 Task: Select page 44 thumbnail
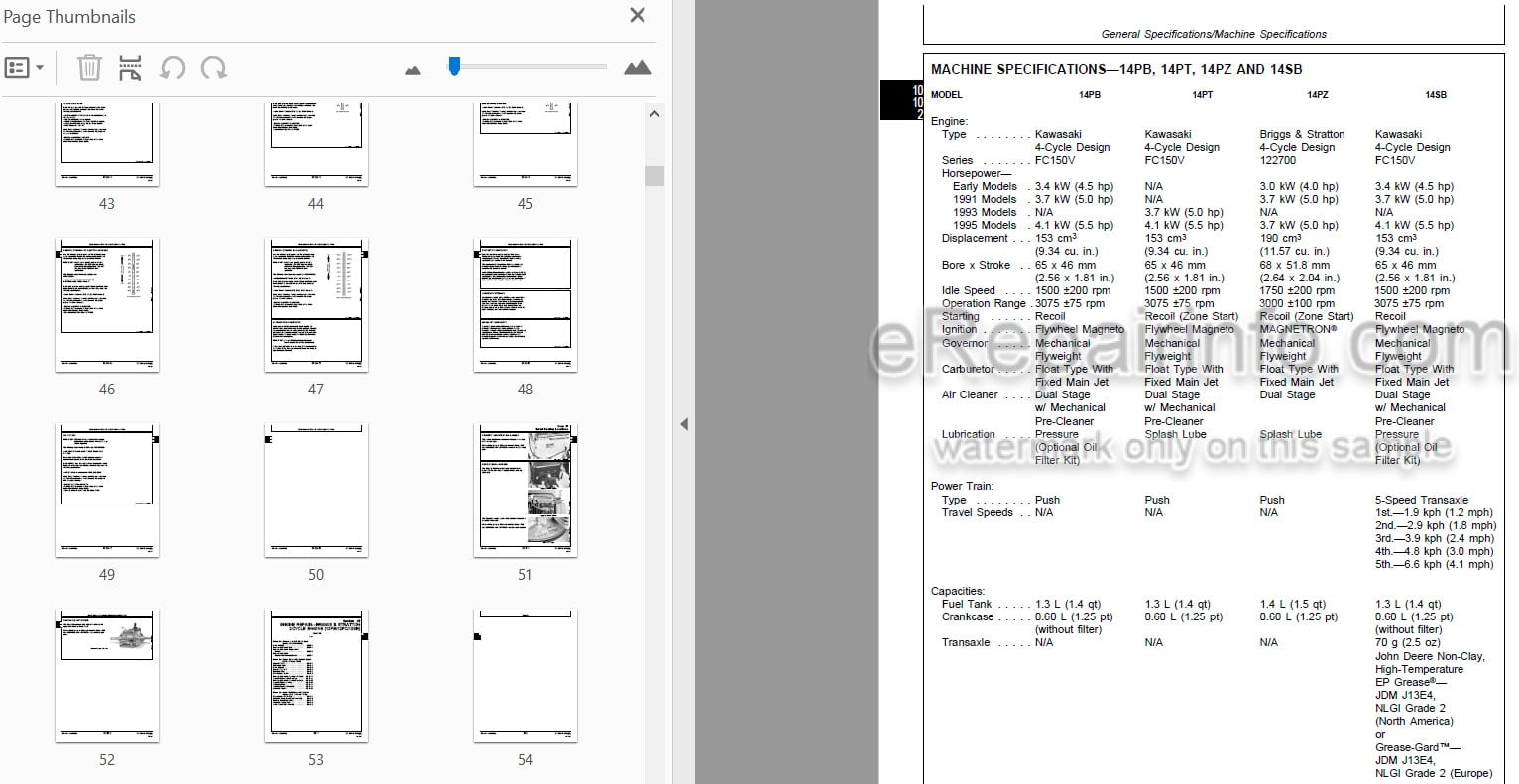pos(316,144)
